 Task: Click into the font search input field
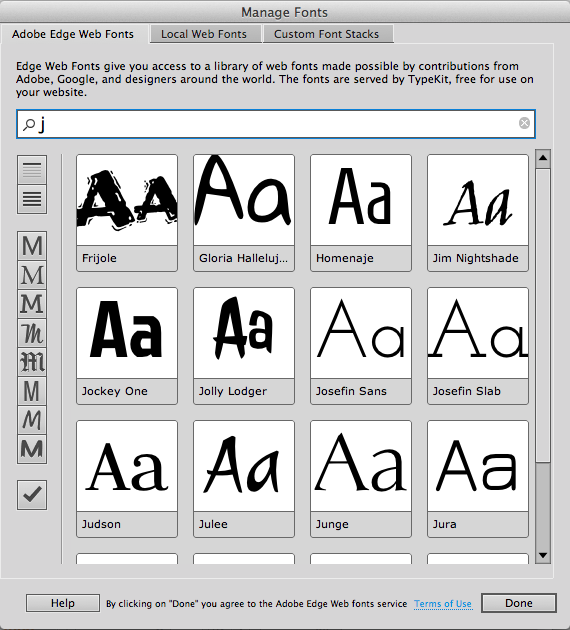pos(276,124)
